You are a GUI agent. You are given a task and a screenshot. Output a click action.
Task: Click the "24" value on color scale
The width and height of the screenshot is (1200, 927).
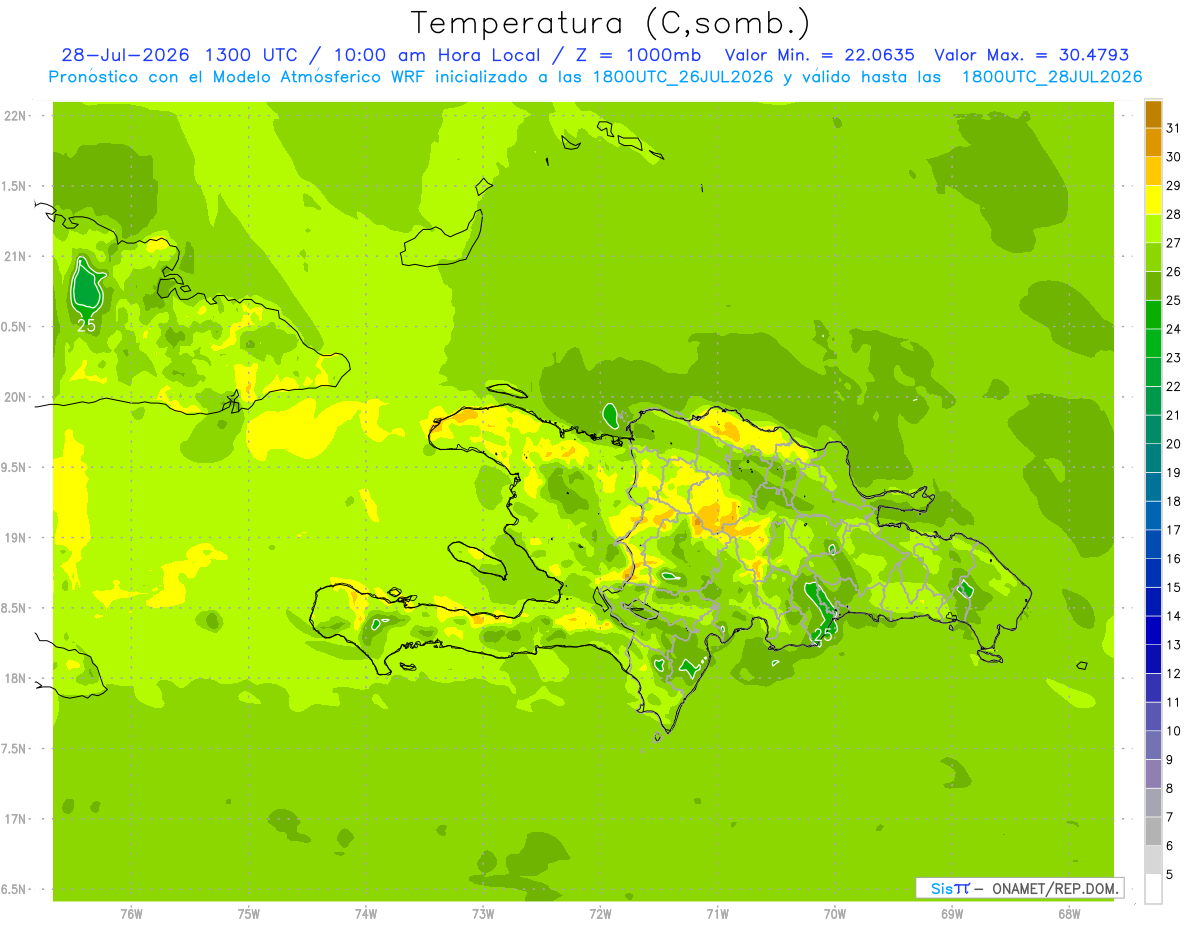[1174, 328]
